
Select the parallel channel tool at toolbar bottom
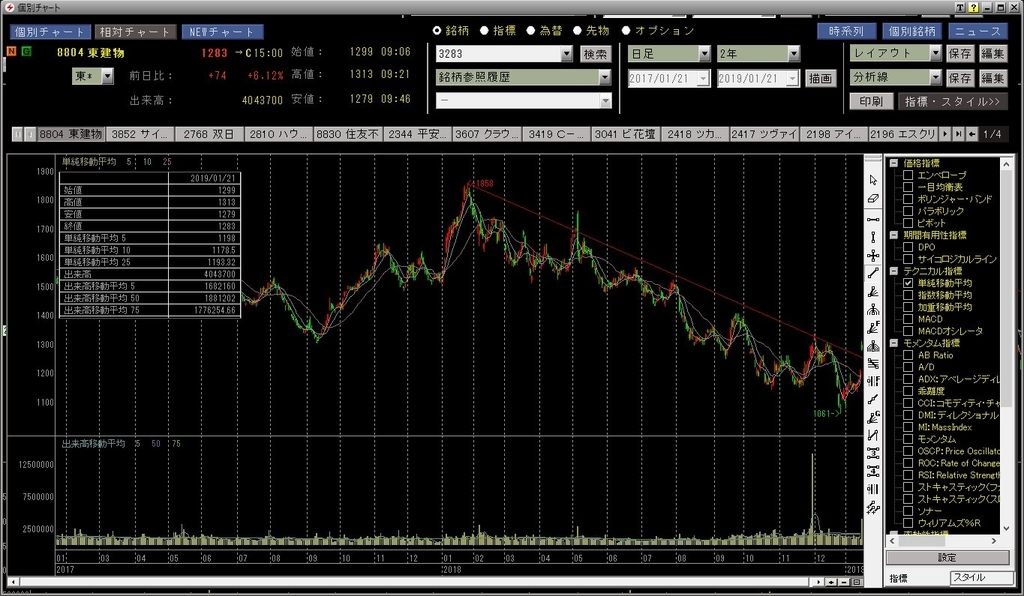click(873, 507)
